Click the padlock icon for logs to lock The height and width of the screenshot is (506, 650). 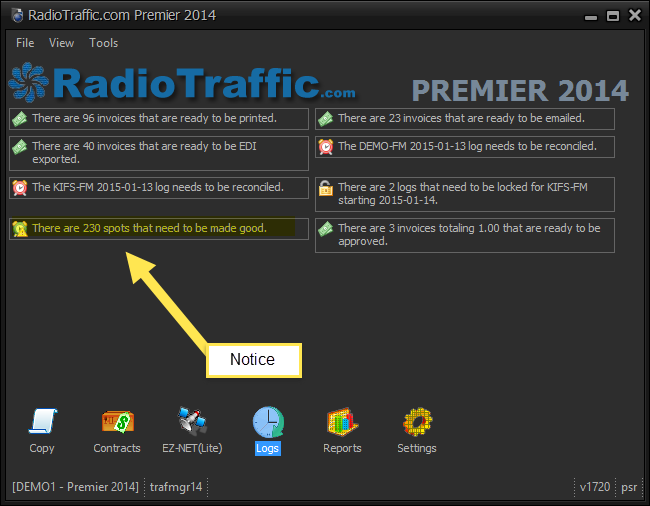point(325,188)
